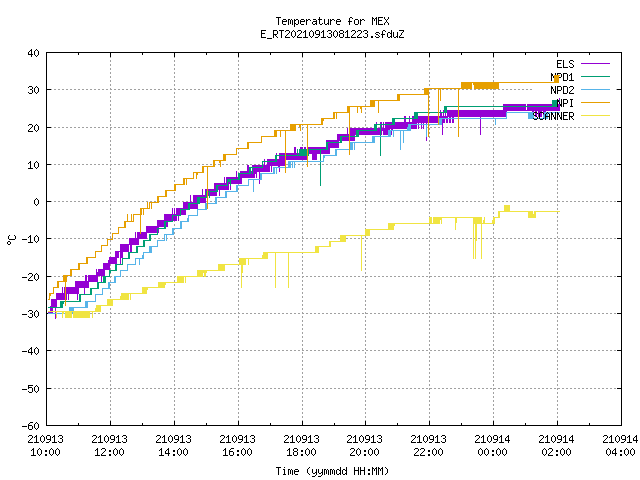640x480 pixels.
Task: Click the x-axis tick label 210913 20:00
Action: pos(364,446)
